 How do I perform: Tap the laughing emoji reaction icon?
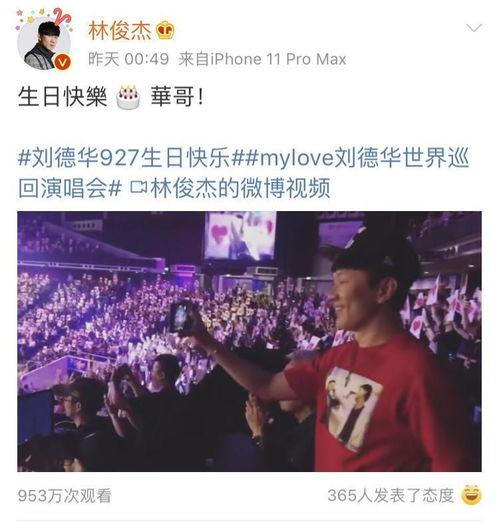(471, 495)
